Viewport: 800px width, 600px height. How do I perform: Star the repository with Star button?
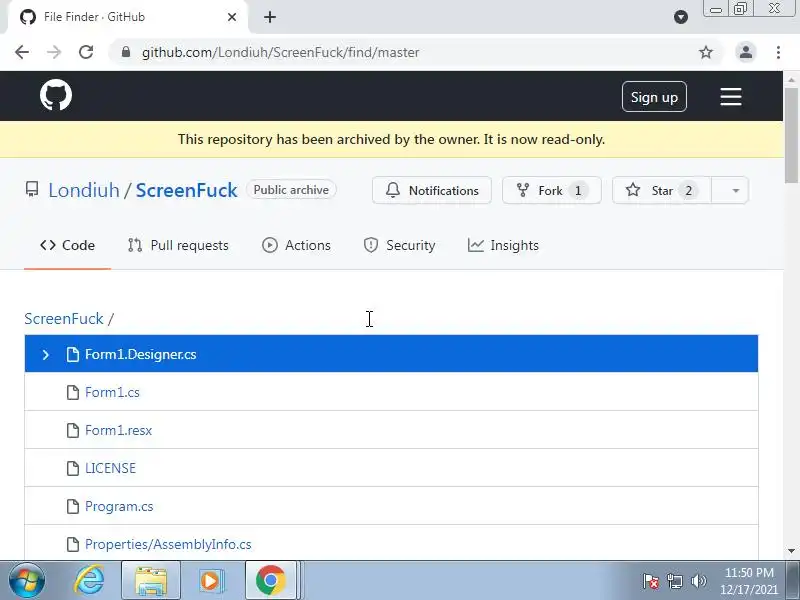[661, 190]
